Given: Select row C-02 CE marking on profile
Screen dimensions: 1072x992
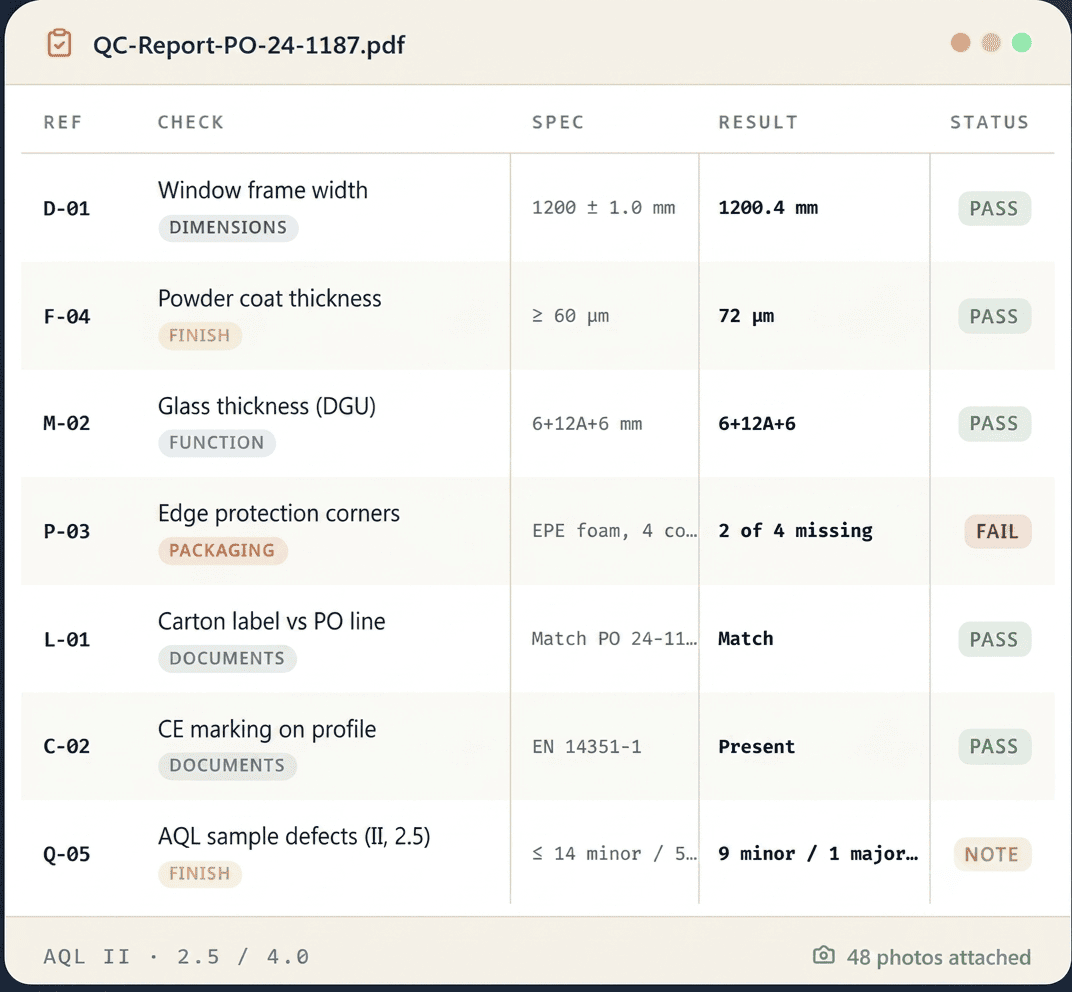Looking at the screenshot, I should click(537, 747).
